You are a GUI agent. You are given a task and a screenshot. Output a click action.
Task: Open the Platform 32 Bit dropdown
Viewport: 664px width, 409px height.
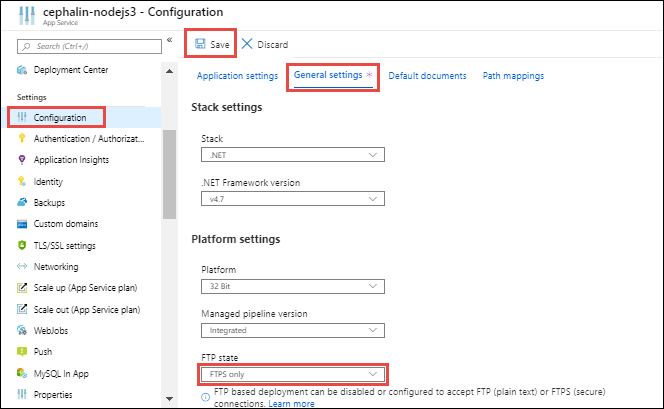292,287
